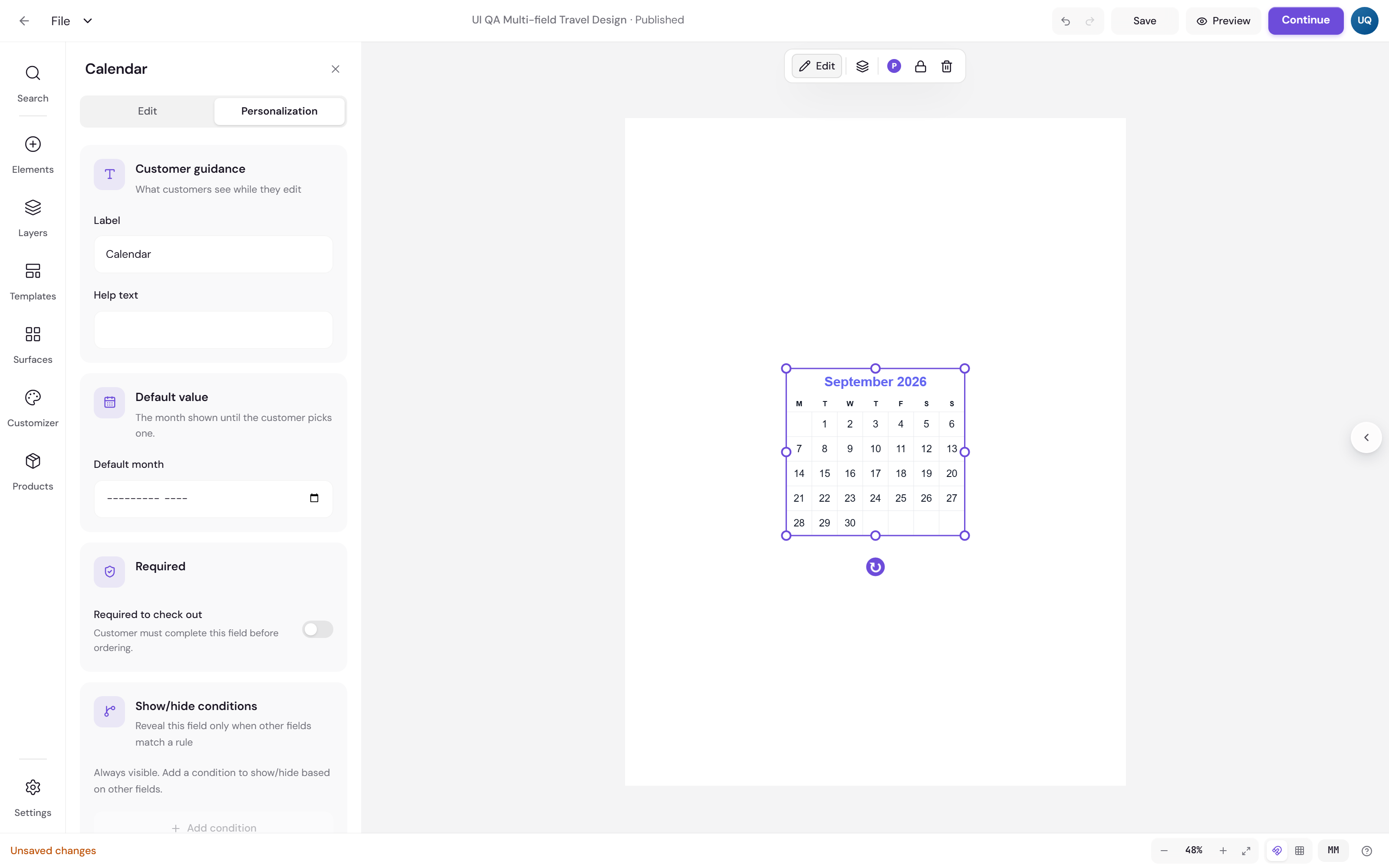Undo the last action
Viewport: 1389px width, 868px height.
pyautogui.click(x=1066, y=21)
